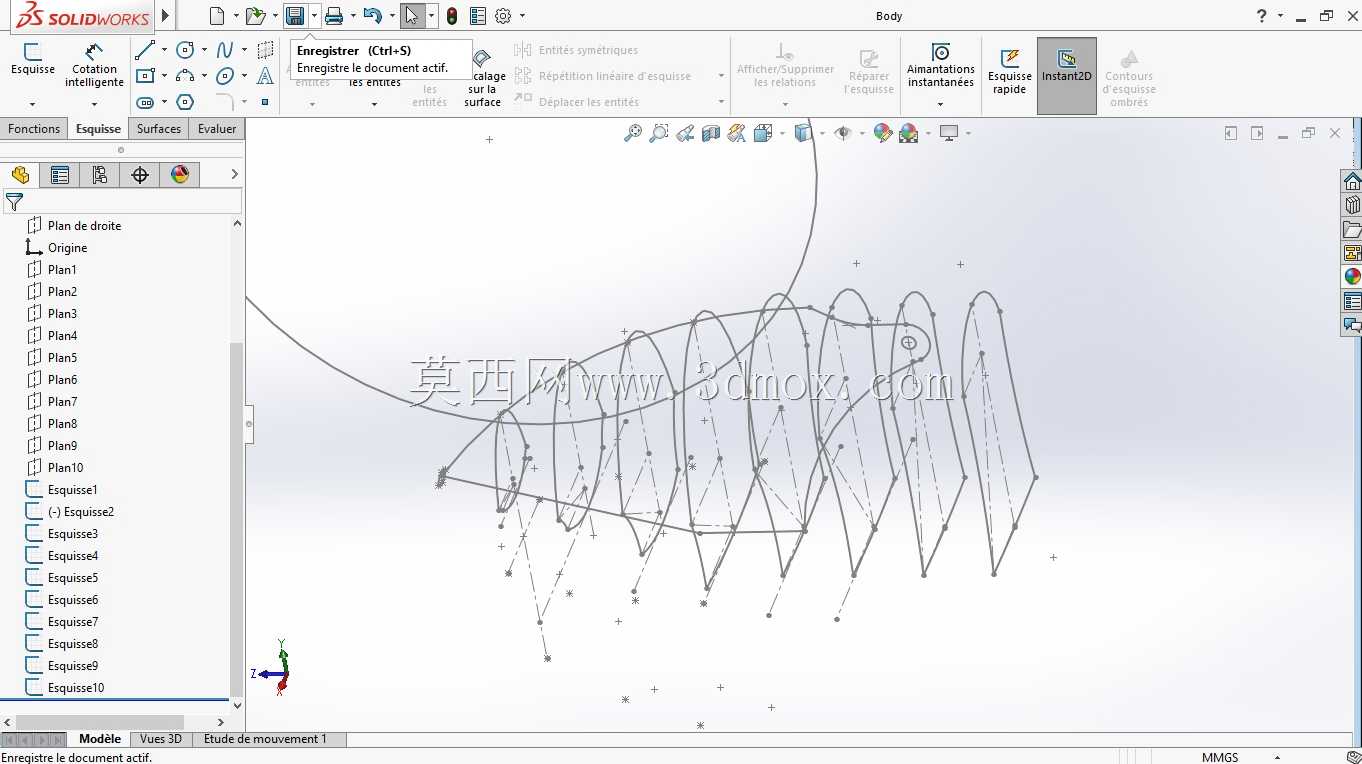The width and height of the screenshot is (1362, 764).
Task: Select the Line sketch tool
Action: (145, 50)
